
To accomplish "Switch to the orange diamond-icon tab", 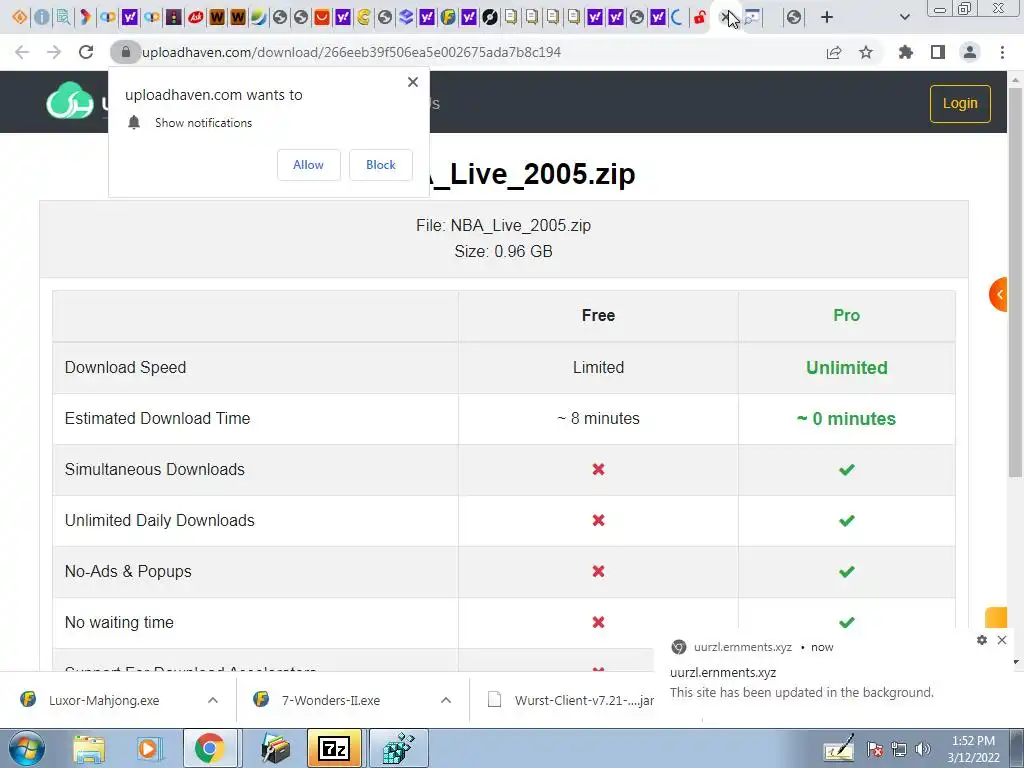I will (20, 17).
